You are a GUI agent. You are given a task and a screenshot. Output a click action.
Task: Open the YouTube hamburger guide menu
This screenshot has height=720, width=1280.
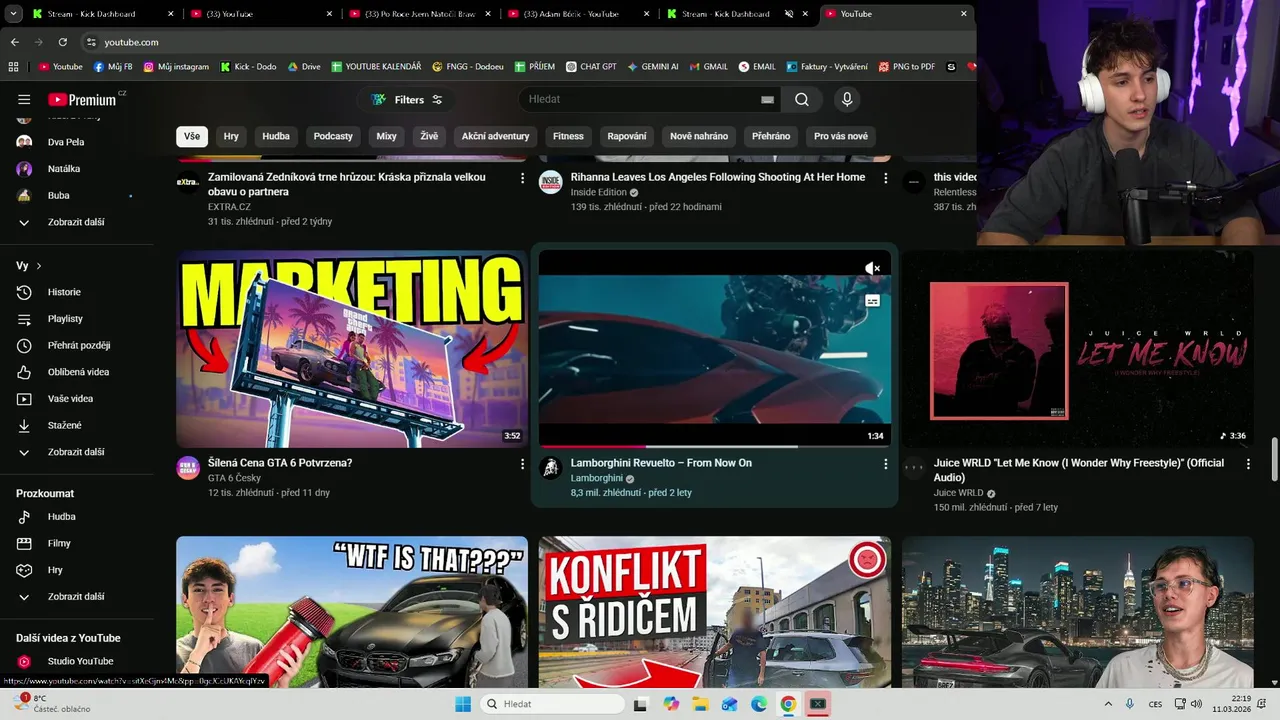pyautogui.click(x=24, y=99)
